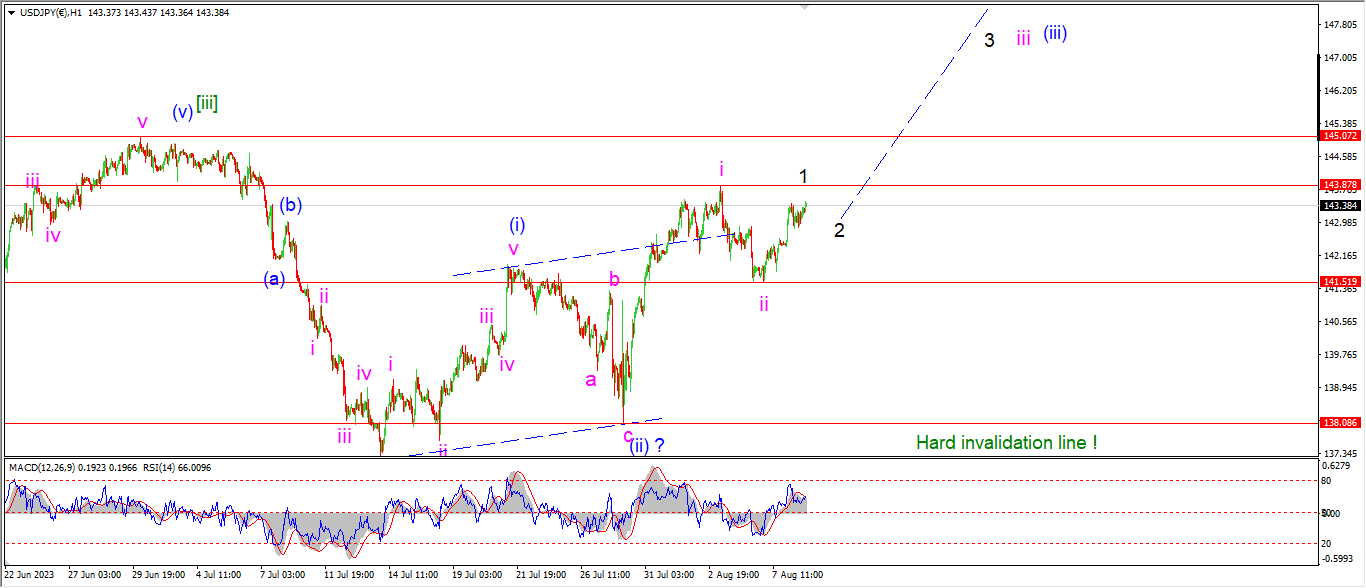Screen dimensions: 1366x588
Task: Click the 144.585 price axis value
Action: pyautogui.click(x=1339, y=157)
